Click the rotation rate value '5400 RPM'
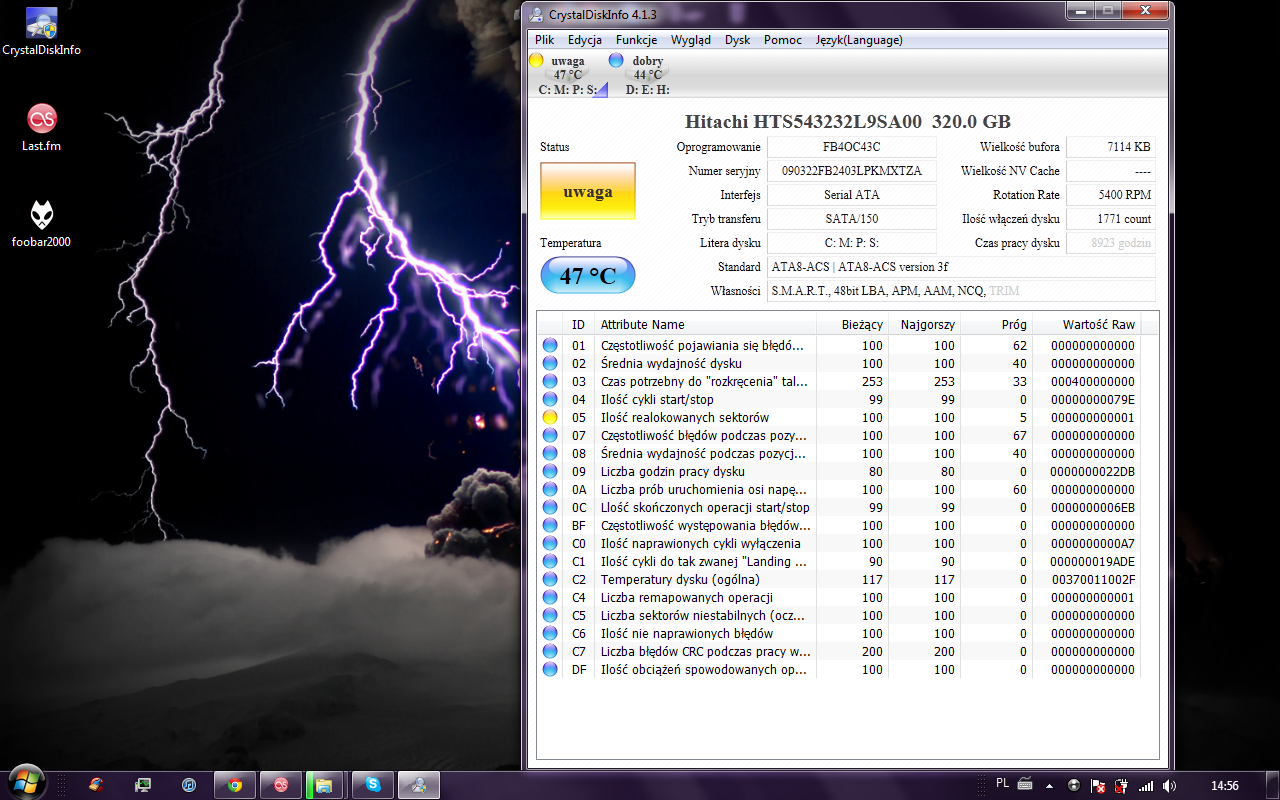 point(1111,195)
